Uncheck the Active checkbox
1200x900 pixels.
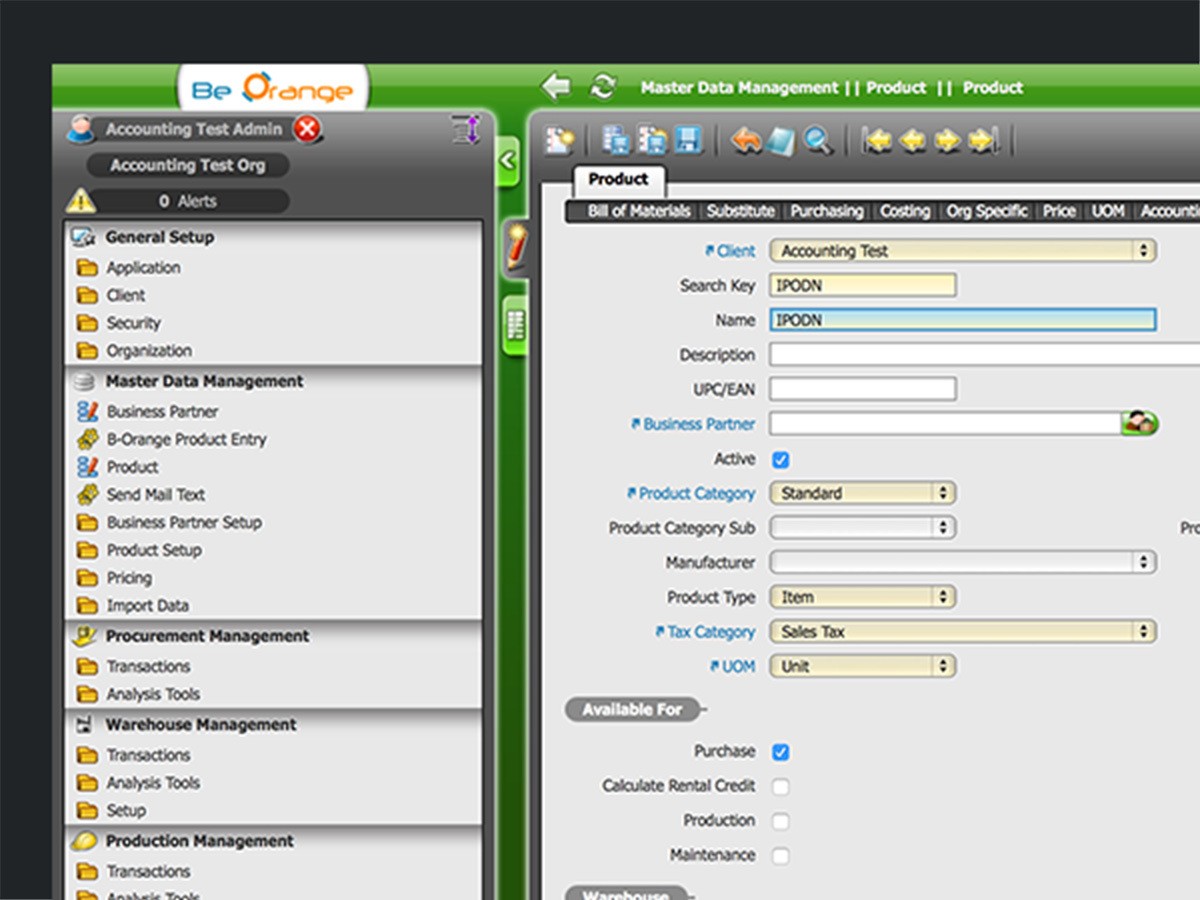[781, 459]
